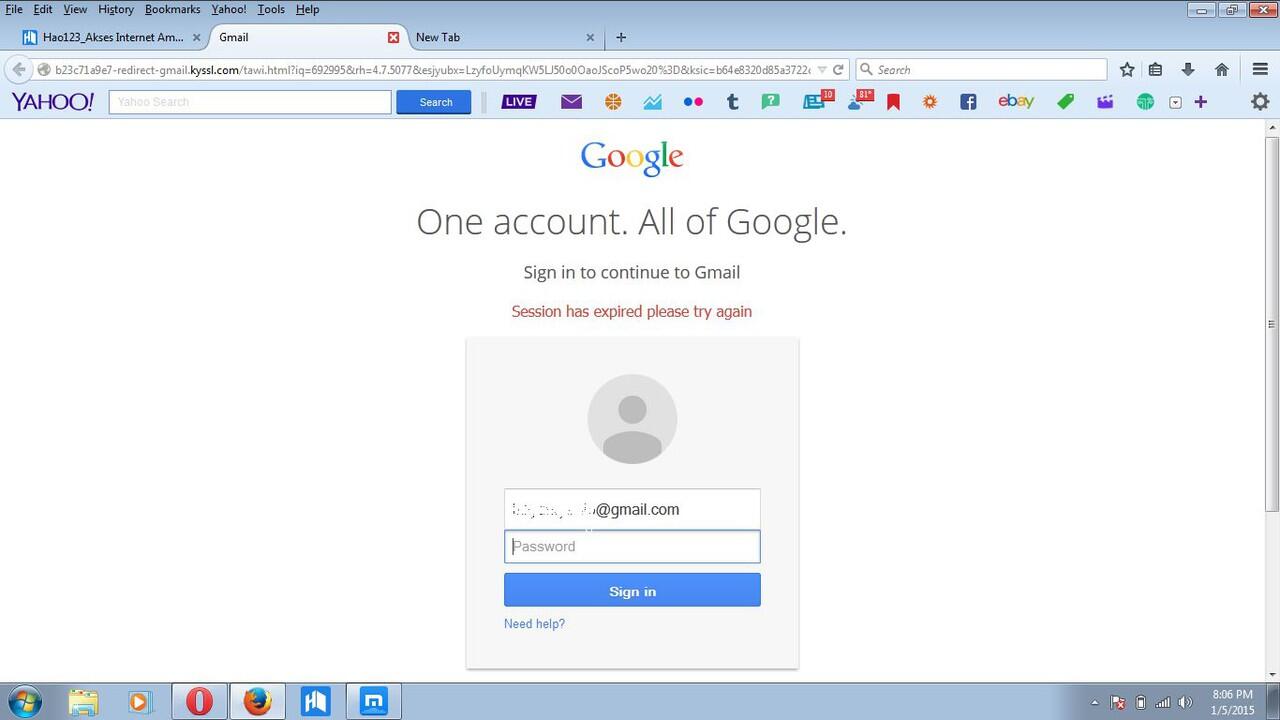Image resolution: width=1280 pixels, height=720 pixels.
Task: Open the Yahoo! menu
Action: click(229, 9)
